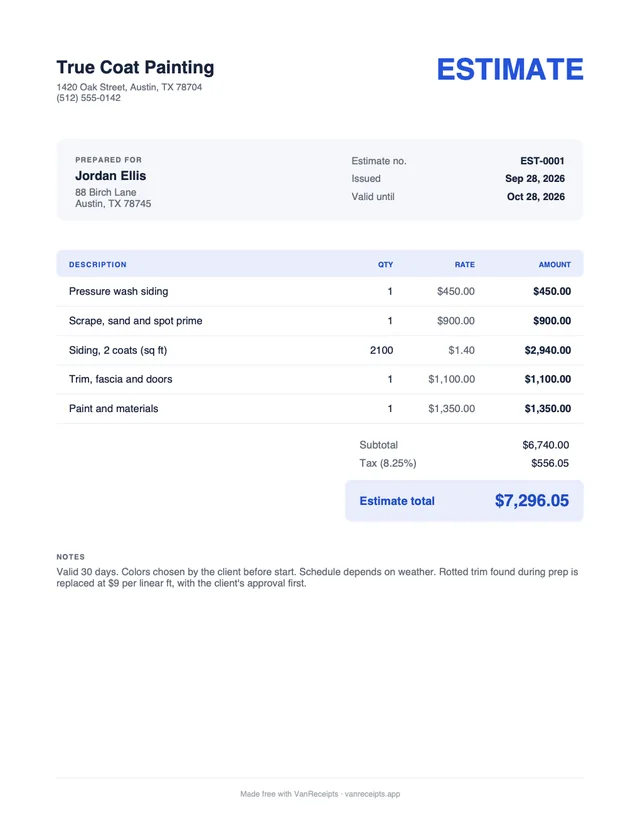
Task: Click the notes paragraph starting Valid 30 days
Action: 317,578
